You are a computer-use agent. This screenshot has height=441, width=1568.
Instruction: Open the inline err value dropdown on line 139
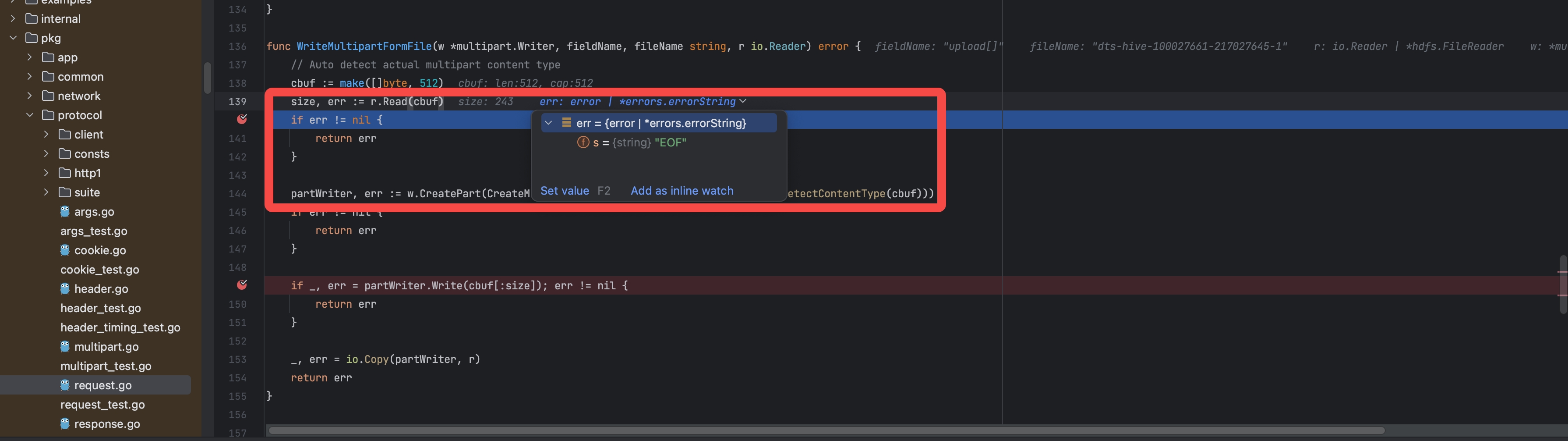[743, 102]
